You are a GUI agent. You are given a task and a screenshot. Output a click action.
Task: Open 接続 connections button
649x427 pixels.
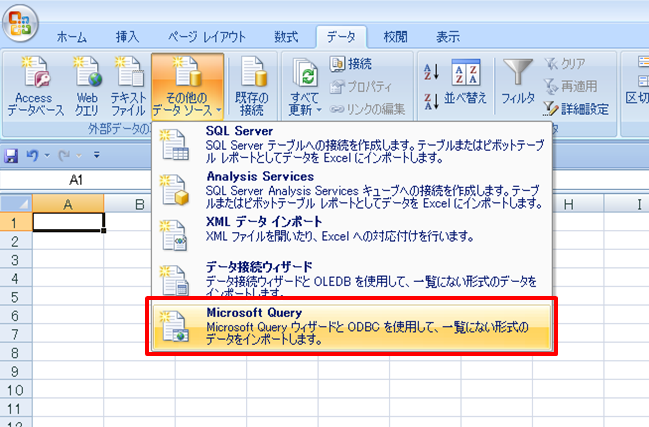pyautogui.click(x=351, y=64)
